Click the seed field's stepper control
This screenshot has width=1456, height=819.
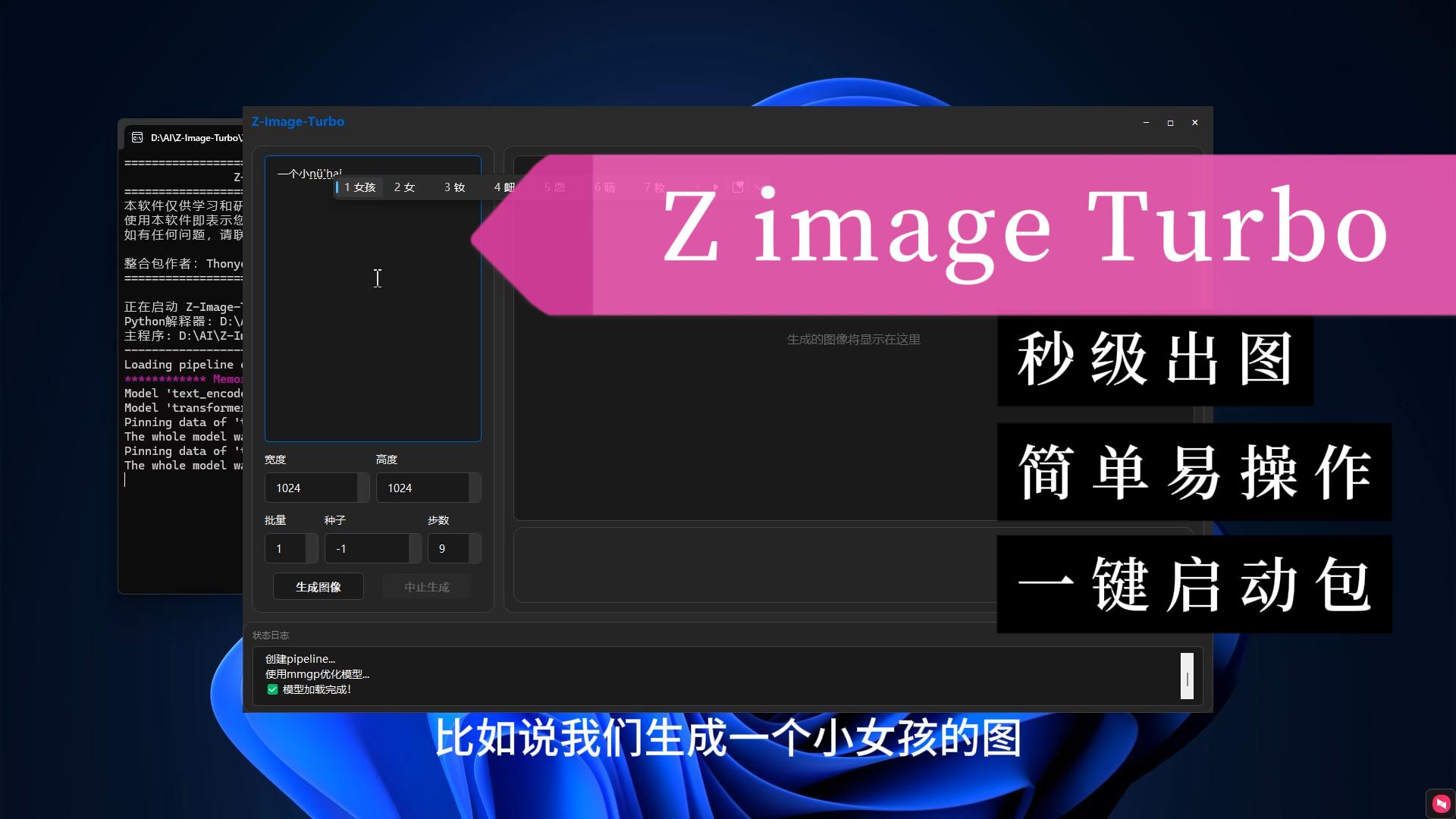pyautogui.click(x=414, y=548)
